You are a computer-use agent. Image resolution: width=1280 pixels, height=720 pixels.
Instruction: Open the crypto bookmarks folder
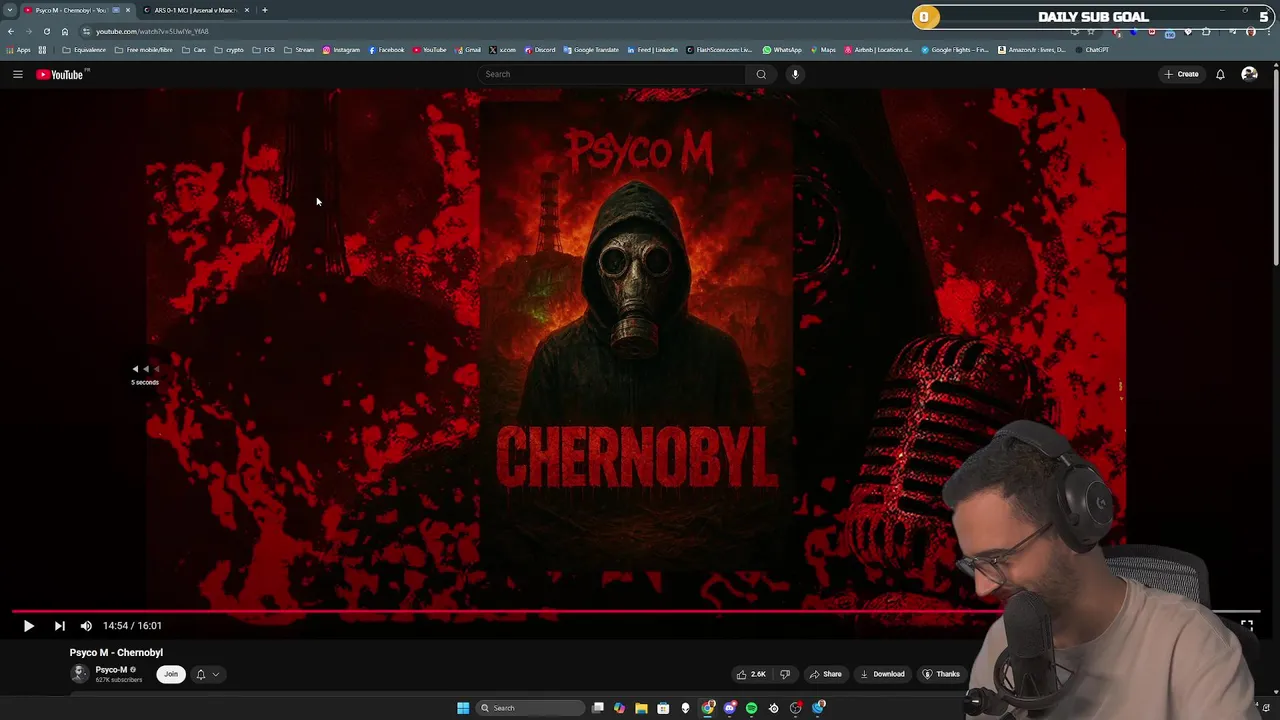[229, 50]
